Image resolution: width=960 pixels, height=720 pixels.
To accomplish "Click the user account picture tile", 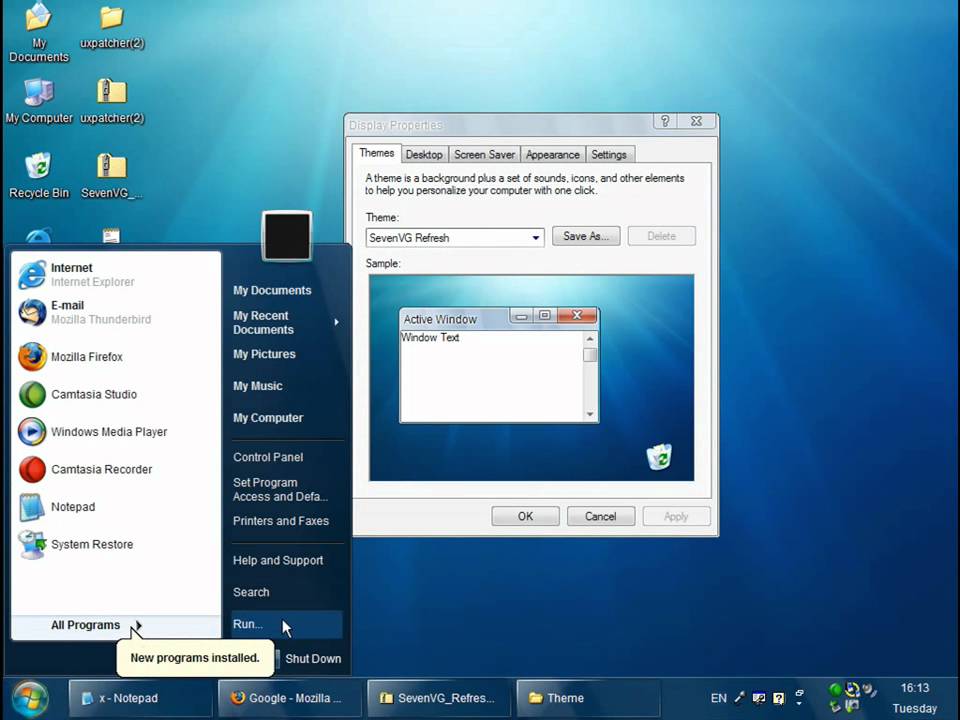I will click(287, 236).
